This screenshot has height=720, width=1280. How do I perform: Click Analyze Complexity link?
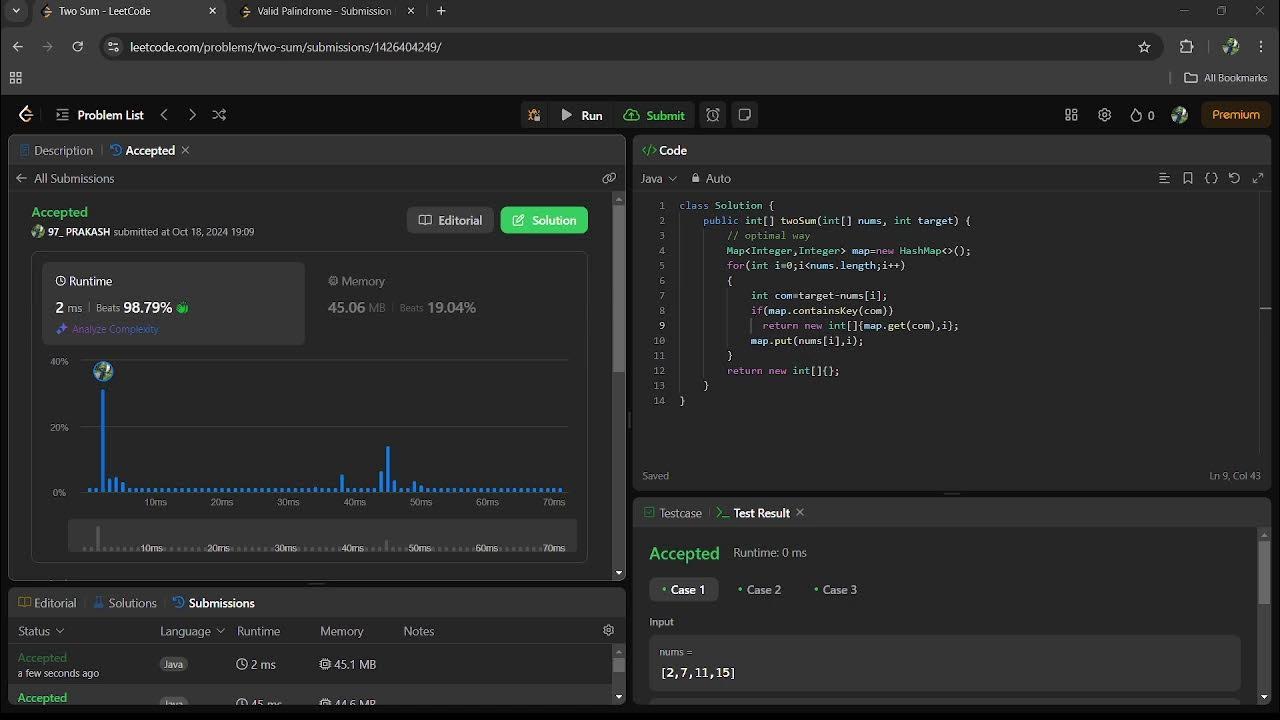pos(107,329)
